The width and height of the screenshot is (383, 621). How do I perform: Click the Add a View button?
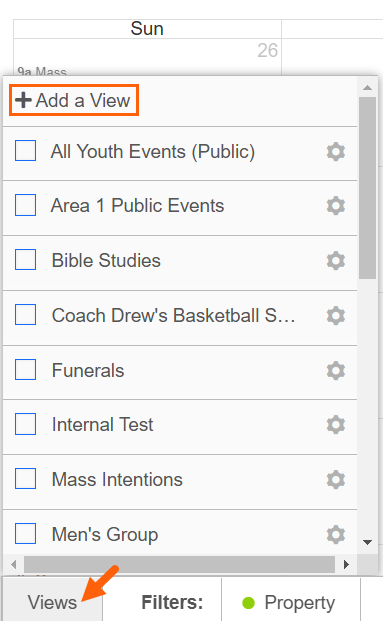(x=74, y=100)
